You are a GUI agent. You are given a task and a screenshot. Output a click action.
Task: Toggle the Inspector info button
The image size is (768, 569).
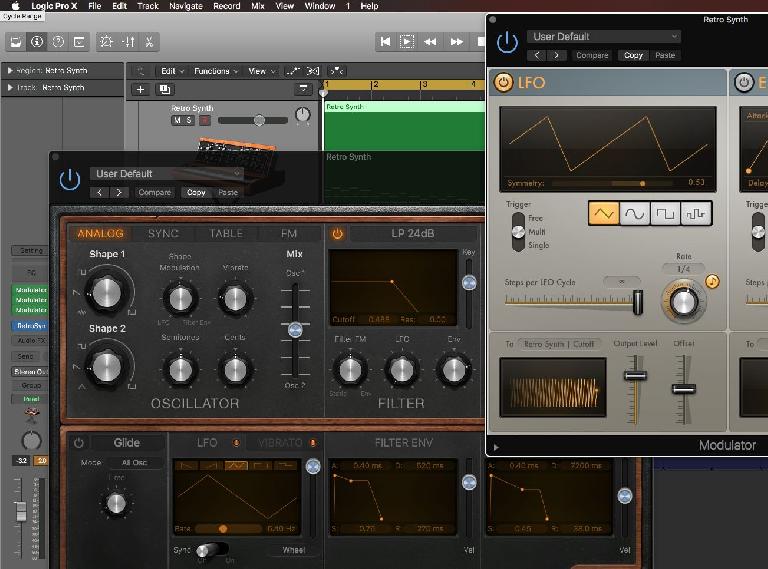coord(37,42)
